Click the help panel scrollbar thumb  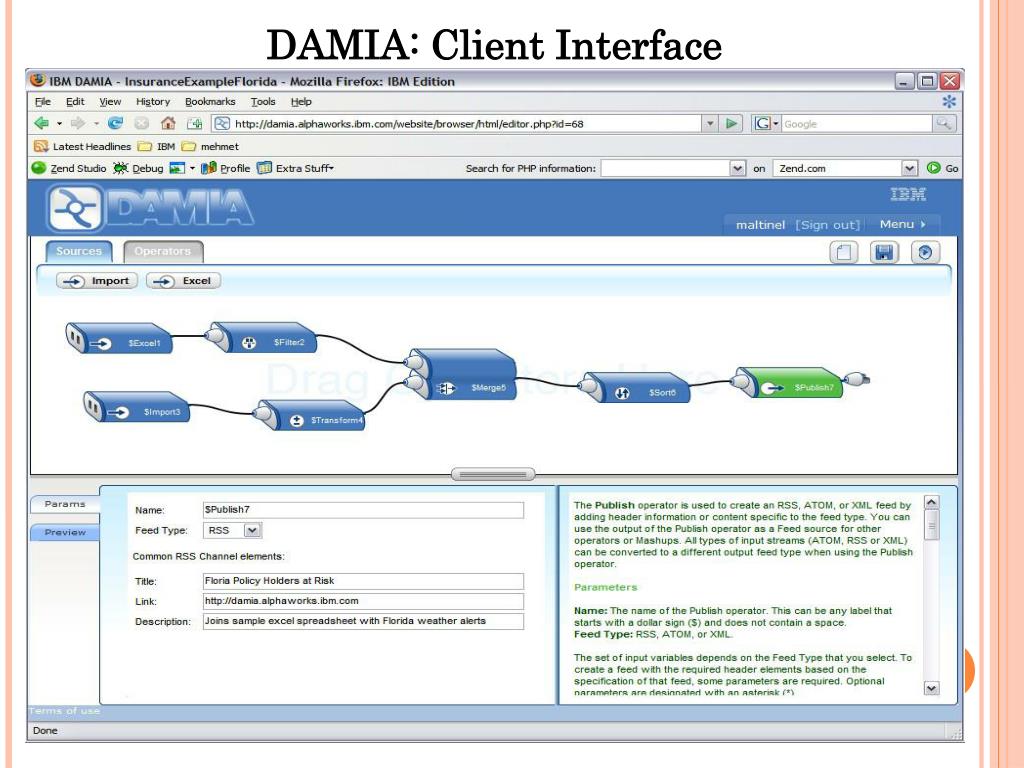tap(932, 525)
